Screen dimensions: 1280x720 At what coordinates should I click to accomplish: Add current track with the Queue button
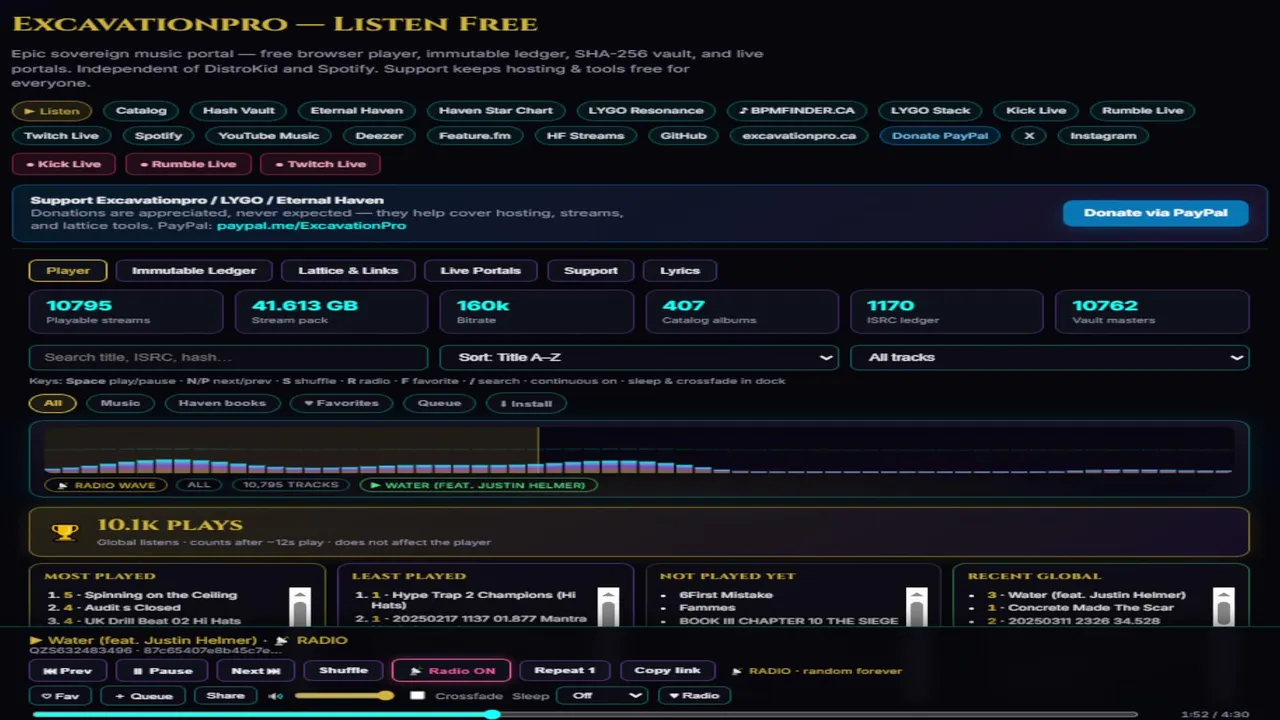[x=143, y=696]
